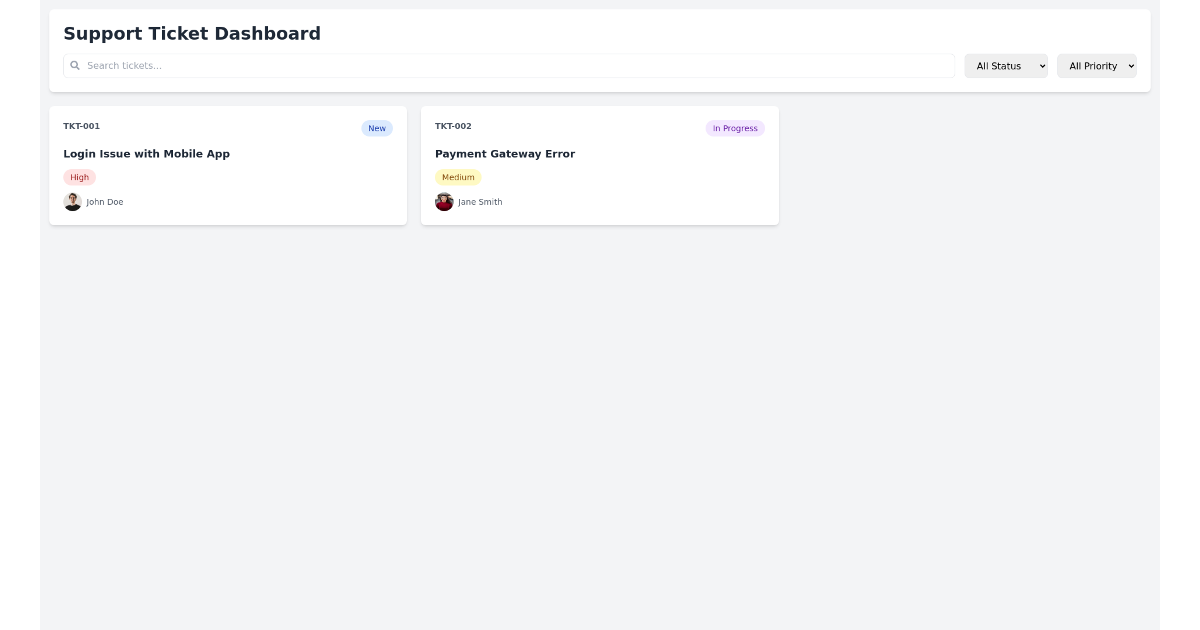Click inside the search tickets field

click(400, 65)
